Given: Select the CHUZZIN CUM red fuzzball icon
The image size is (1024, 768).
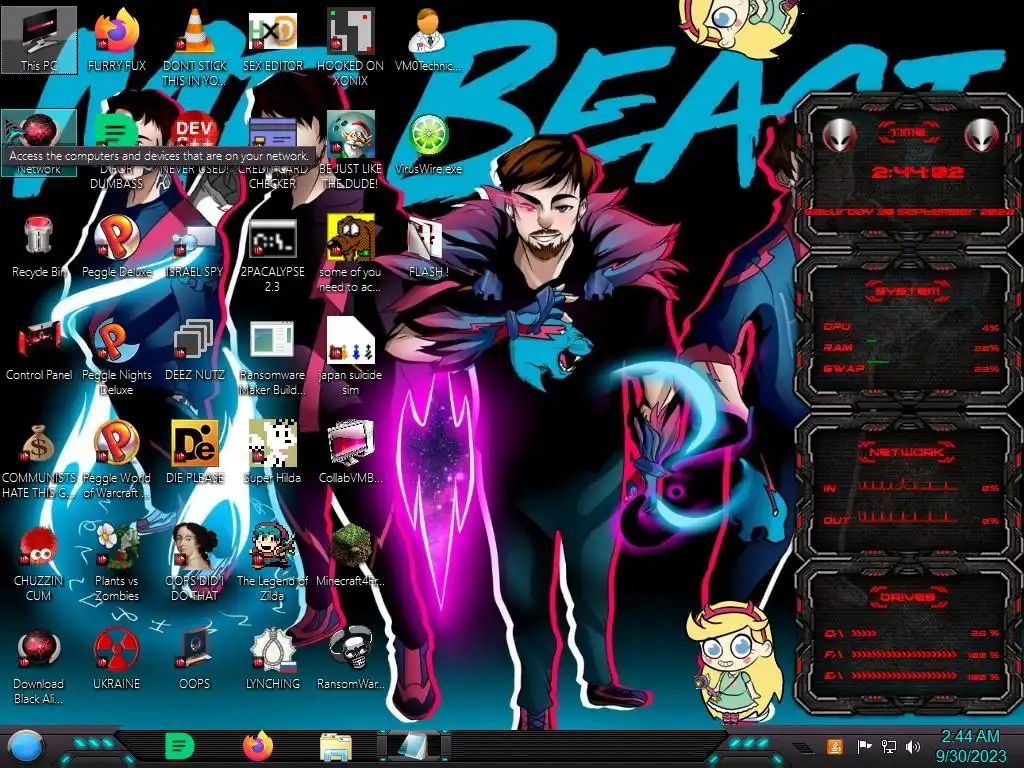Looking at the screenshot, I should coord(39,563).
